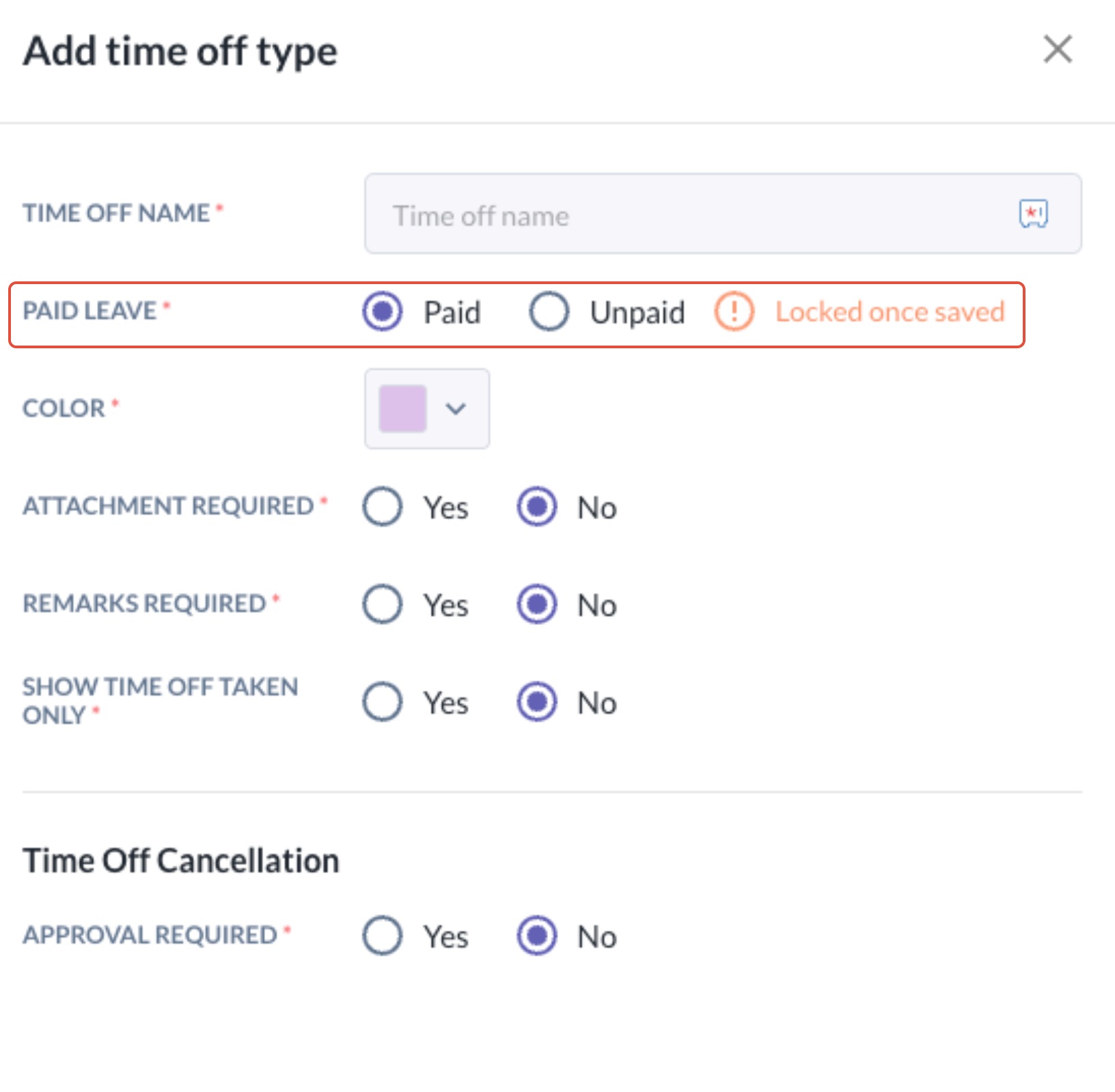
Task: Click the password manager icon in name field
Action: pyautogui.click(x=1033, y=214)
